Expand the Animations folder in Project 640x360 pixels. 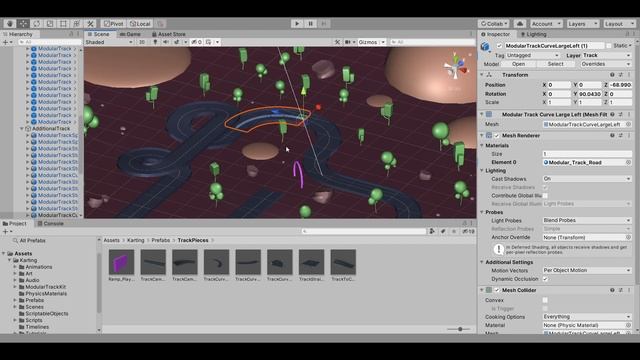16,267
